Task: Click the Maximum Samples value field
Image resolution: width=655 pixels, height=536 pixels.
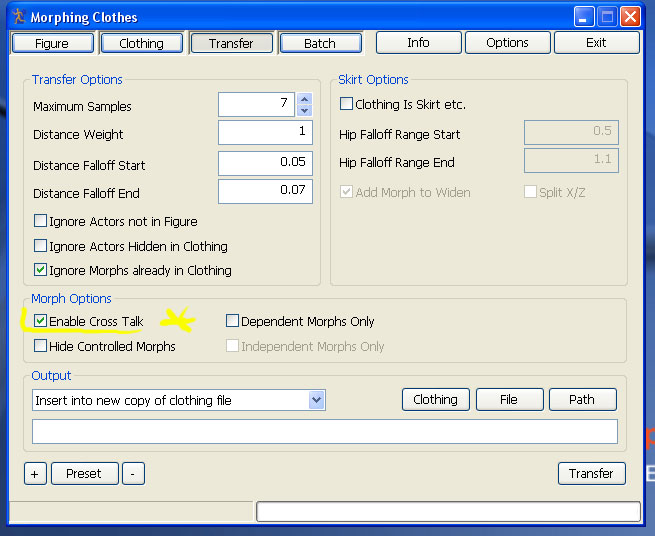Action: (256, 104)
